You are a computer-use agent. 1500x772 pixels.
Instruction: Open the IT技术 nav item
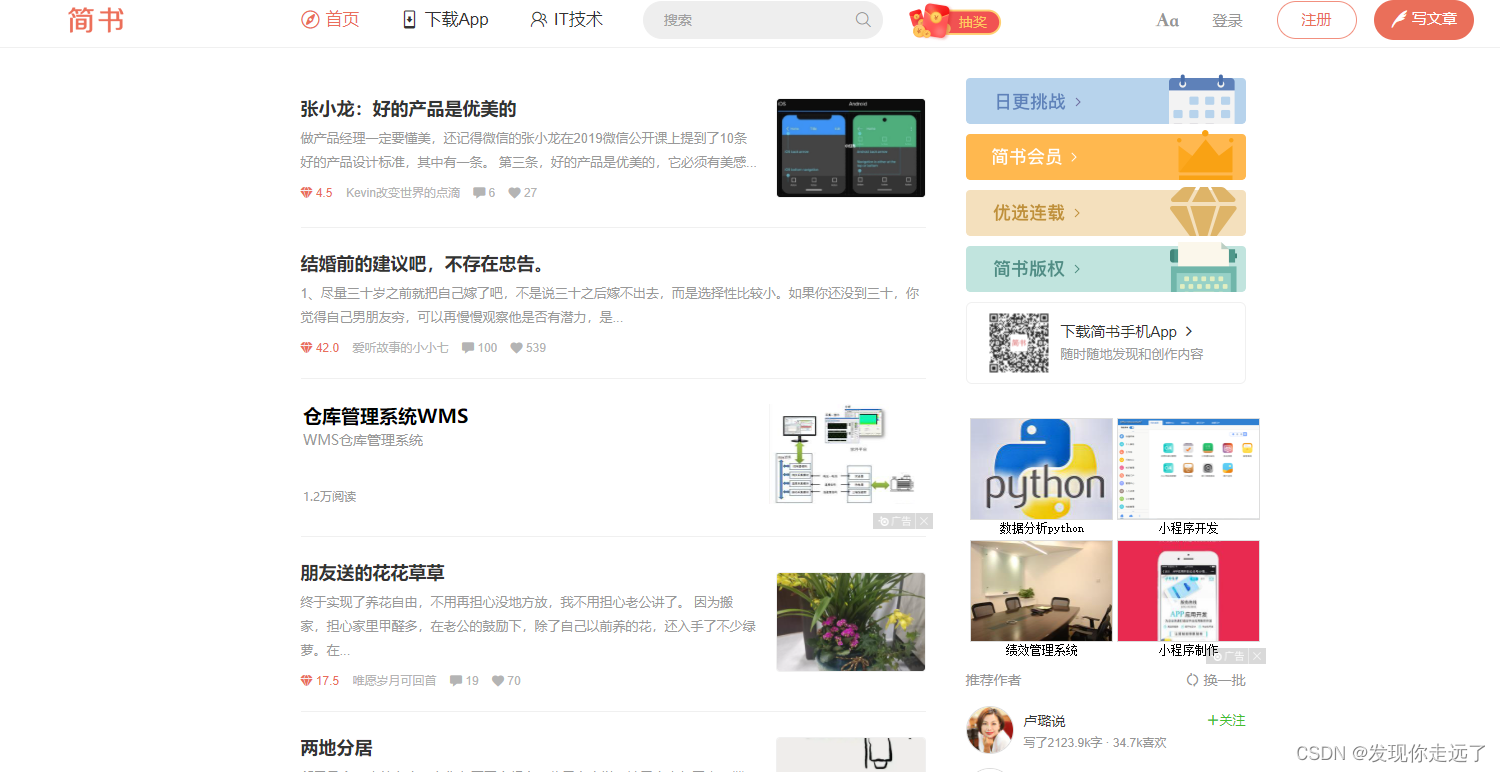(567, 19)
